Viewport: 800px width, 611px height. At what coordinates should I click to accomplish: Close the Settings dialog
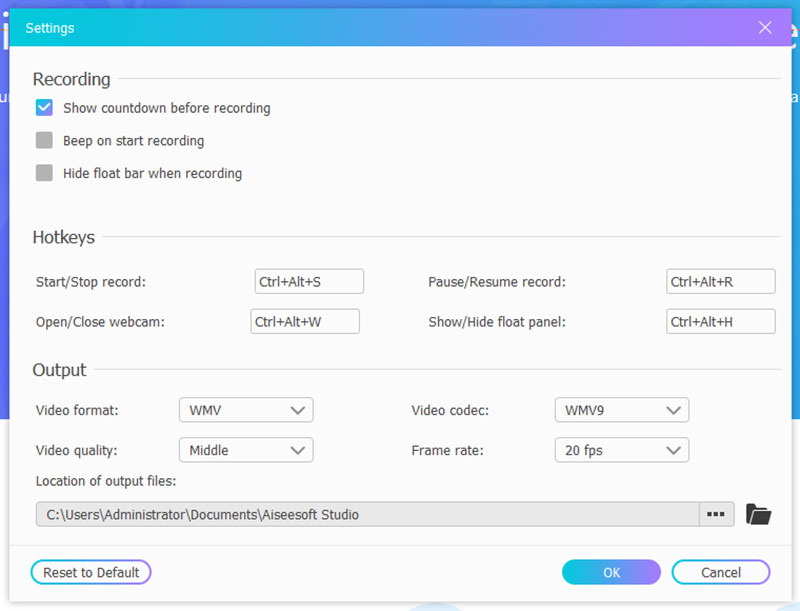pos(765,28)
